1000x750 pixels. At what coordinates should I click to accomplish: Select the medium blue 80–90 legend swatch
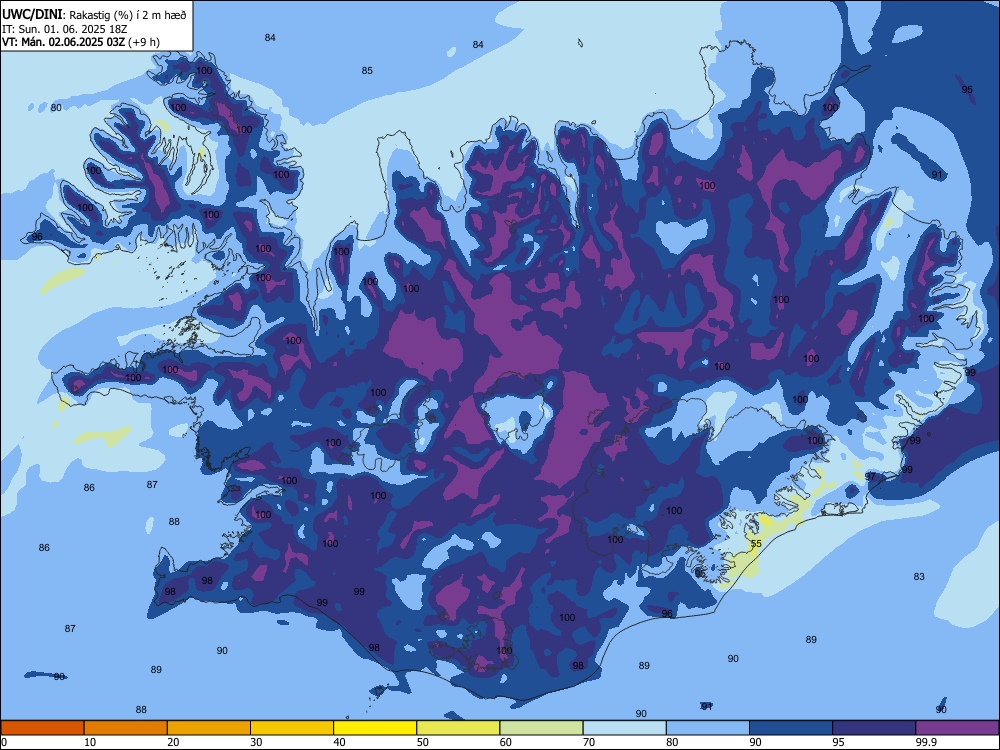[x=708, y=728]
